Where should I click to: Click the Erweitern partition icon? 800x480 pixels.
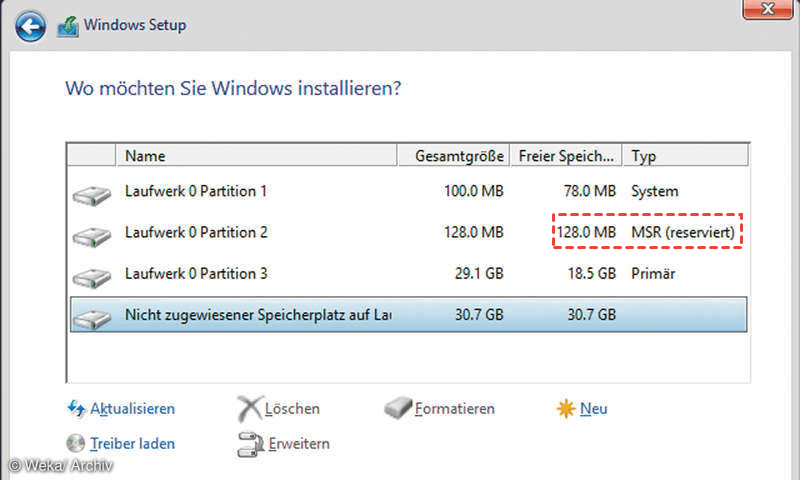(x=250, y=443)
